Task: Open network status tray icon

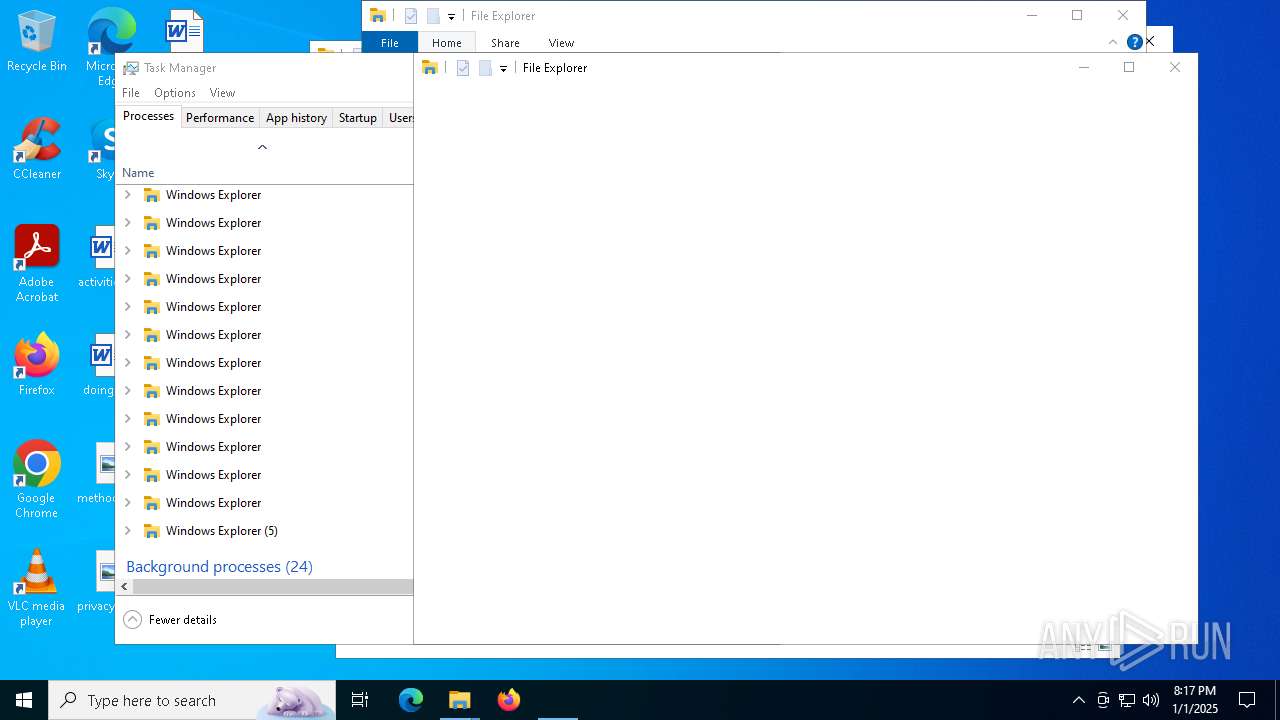Action: pyautogui.click(x=1127, y=700)
